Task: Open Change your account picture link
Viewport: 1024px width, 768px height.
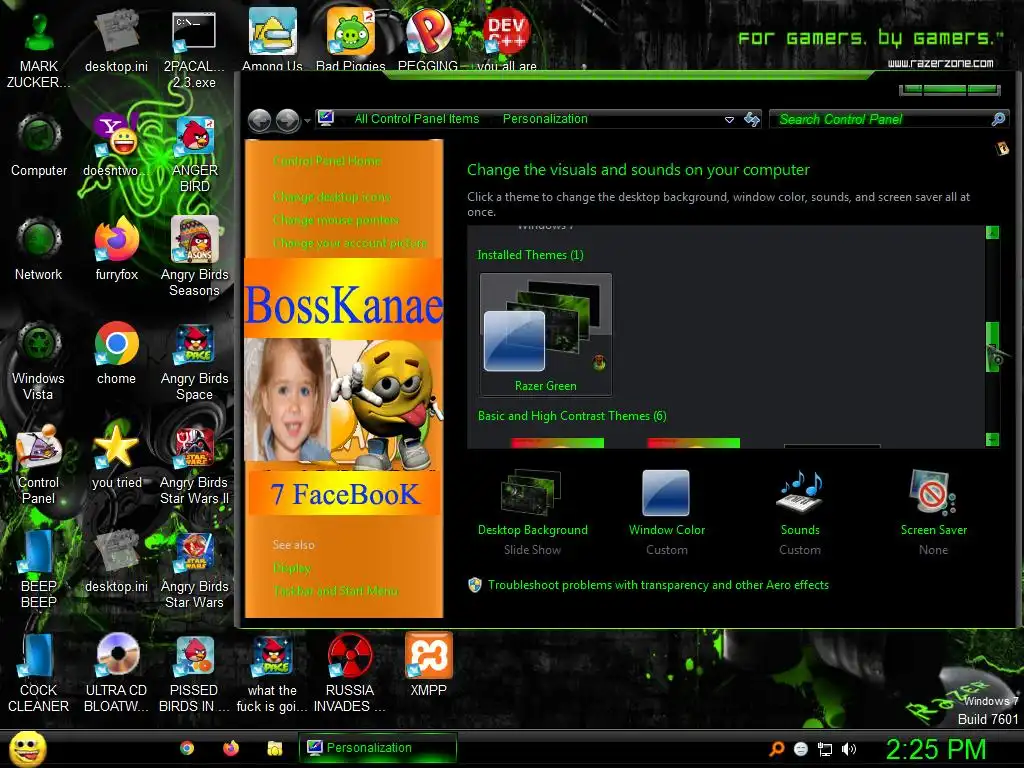Action: [x=350, y=243]
